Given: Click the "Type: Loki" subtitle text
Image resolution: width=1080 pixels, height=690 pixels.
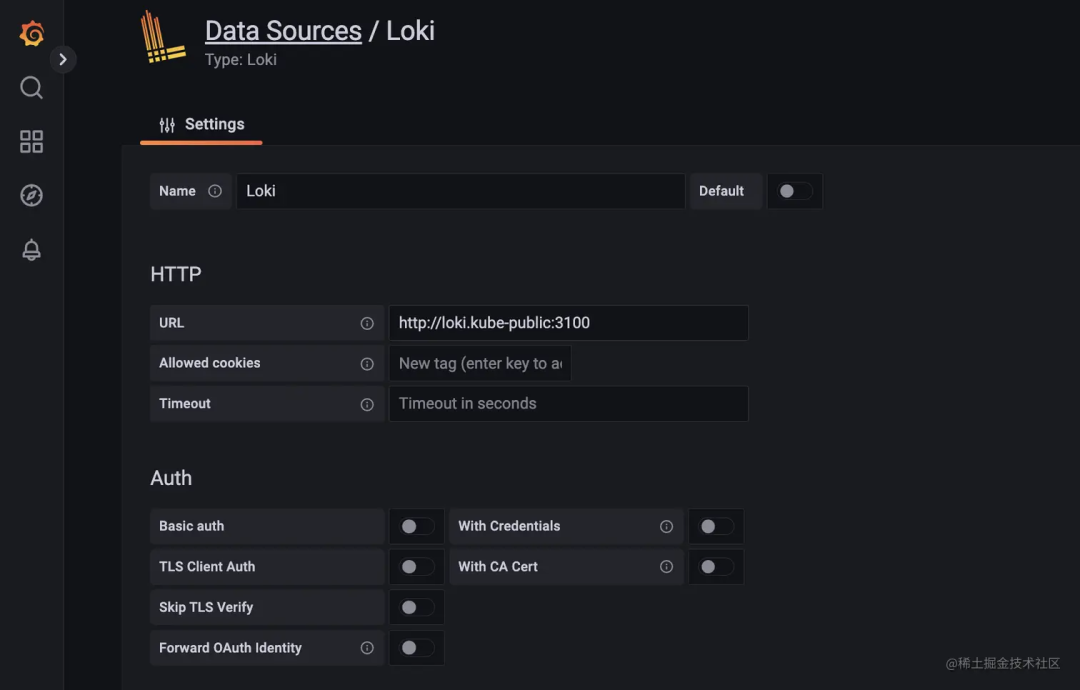Looking at the screenshot, I should click(x=240, y=60).
